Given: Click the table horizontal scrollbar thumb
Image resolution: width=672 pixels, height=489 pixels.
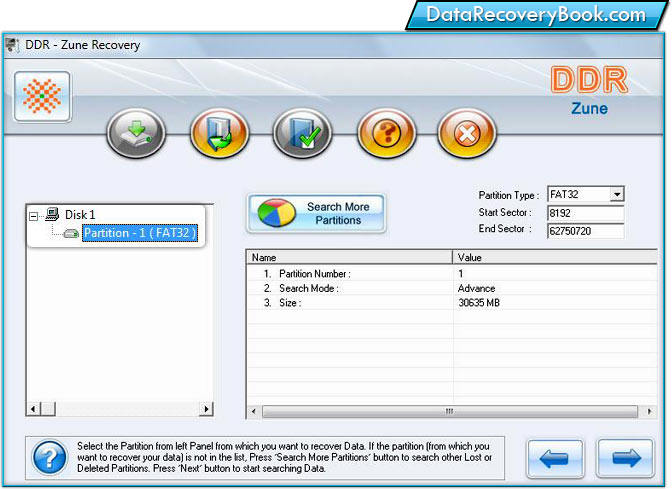Looking at the screenshot, I should click(x=450, y=412).
